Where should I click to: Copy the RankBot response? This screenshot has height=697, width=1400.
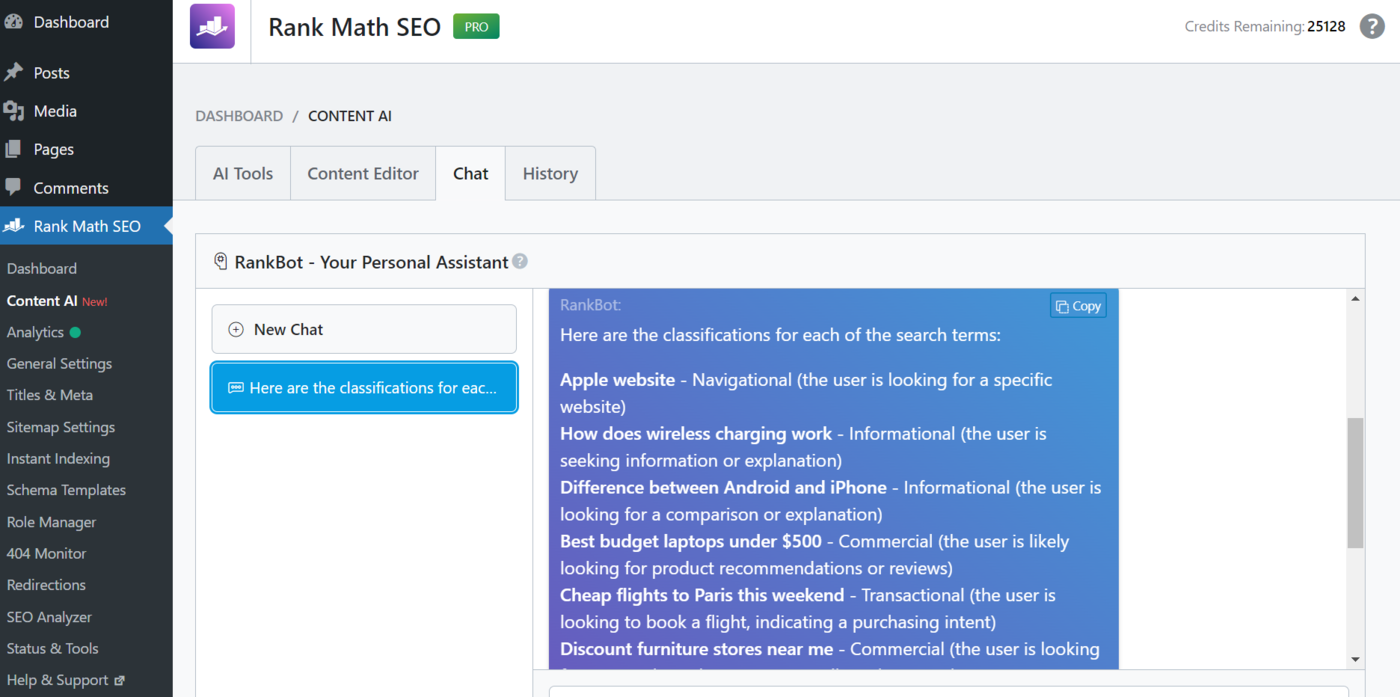pos(1078,306)
